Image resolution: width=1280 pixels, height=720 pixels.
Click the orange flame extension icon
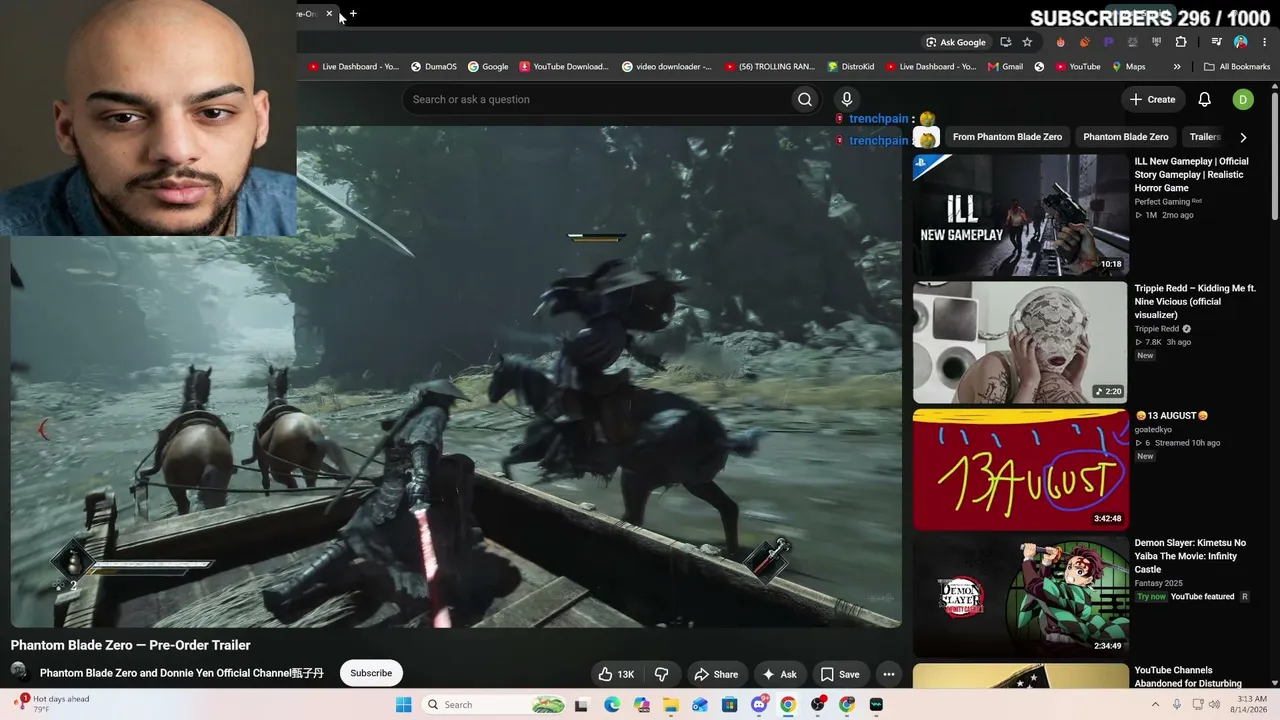pyautogui.click(x=1061, y=42)
